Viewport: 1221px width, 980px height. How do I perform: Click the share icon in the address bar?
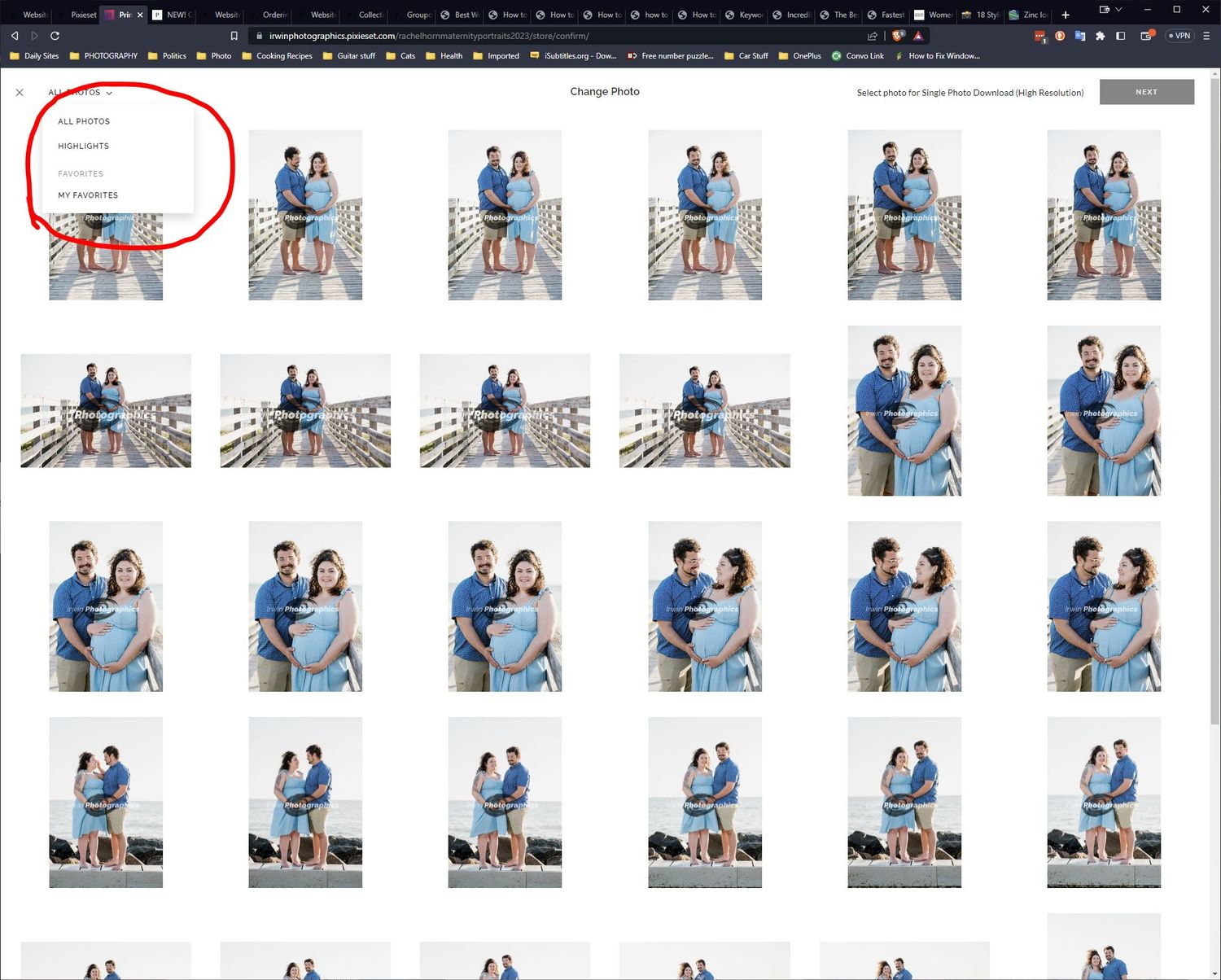coord(873,36)
